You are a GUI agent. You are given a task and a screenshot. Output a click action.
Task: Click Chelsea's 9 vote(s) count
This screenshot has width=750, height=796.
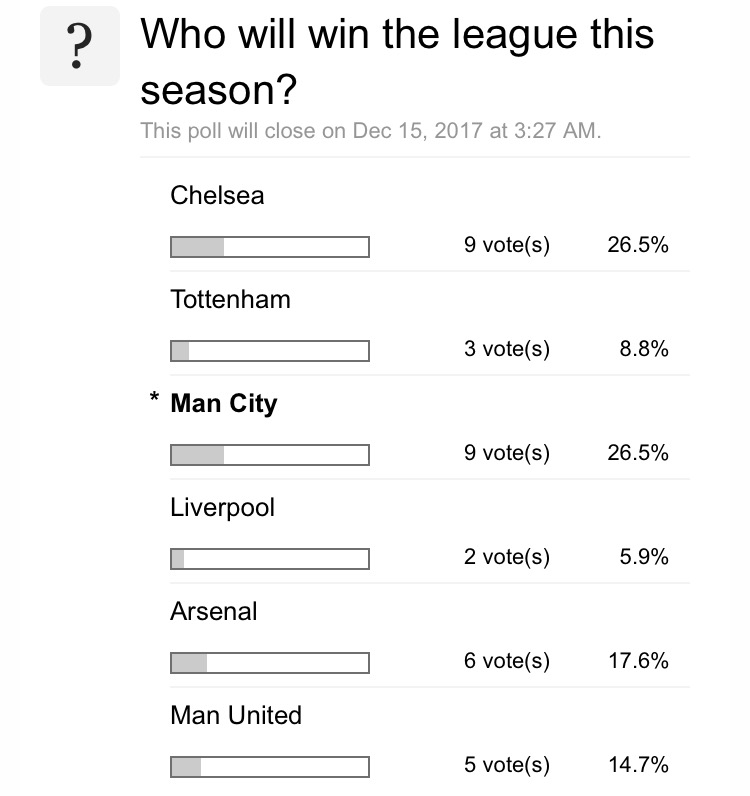(507, 245)
